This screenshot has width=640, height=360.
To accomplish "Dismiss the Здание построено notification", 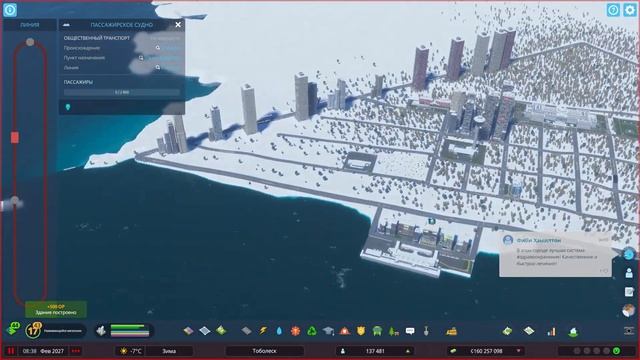I will click(x=56, y=309).
